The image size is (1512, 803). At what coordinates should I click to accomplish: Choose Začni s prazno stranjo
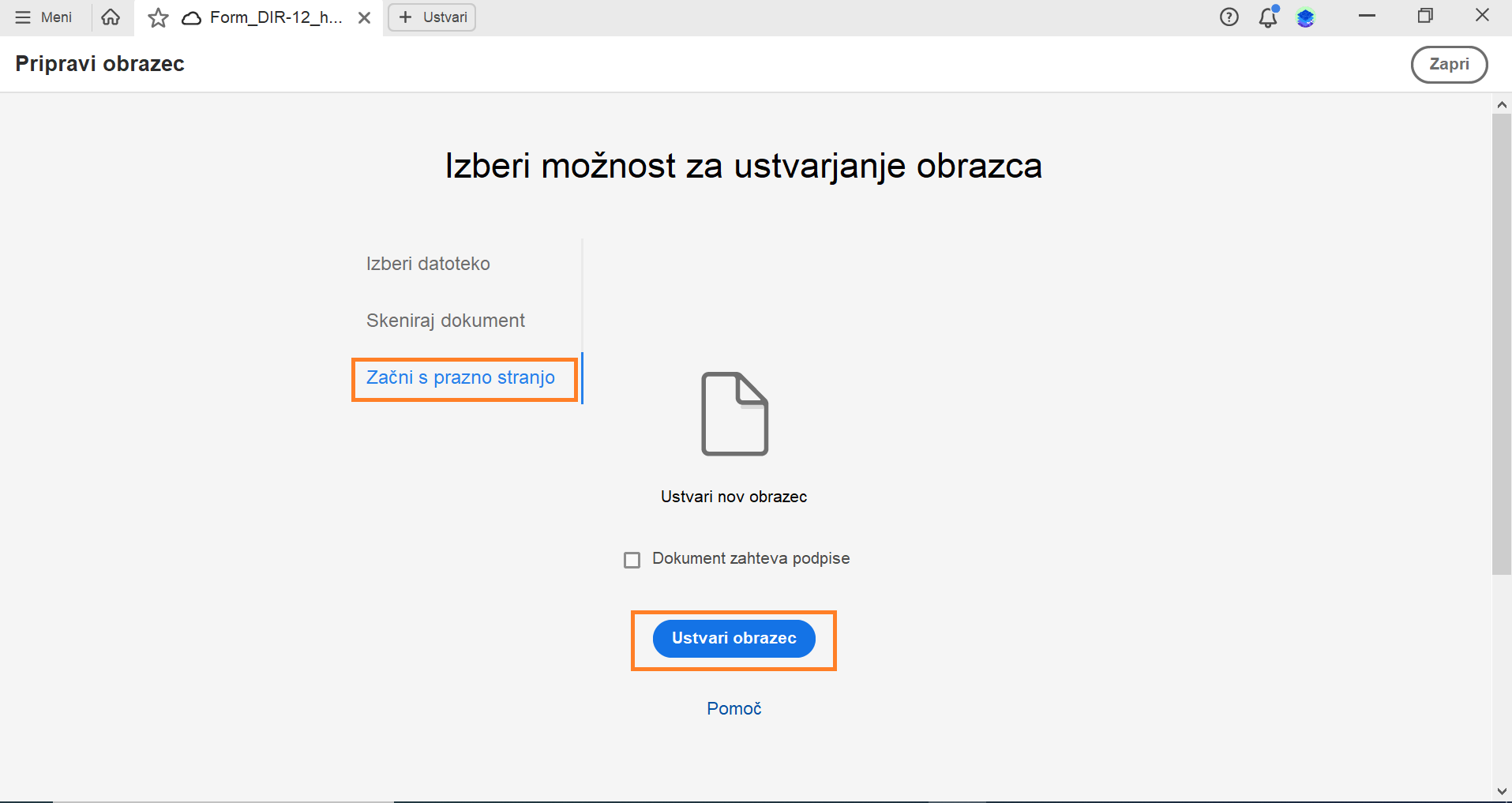[x=460, y=377]
